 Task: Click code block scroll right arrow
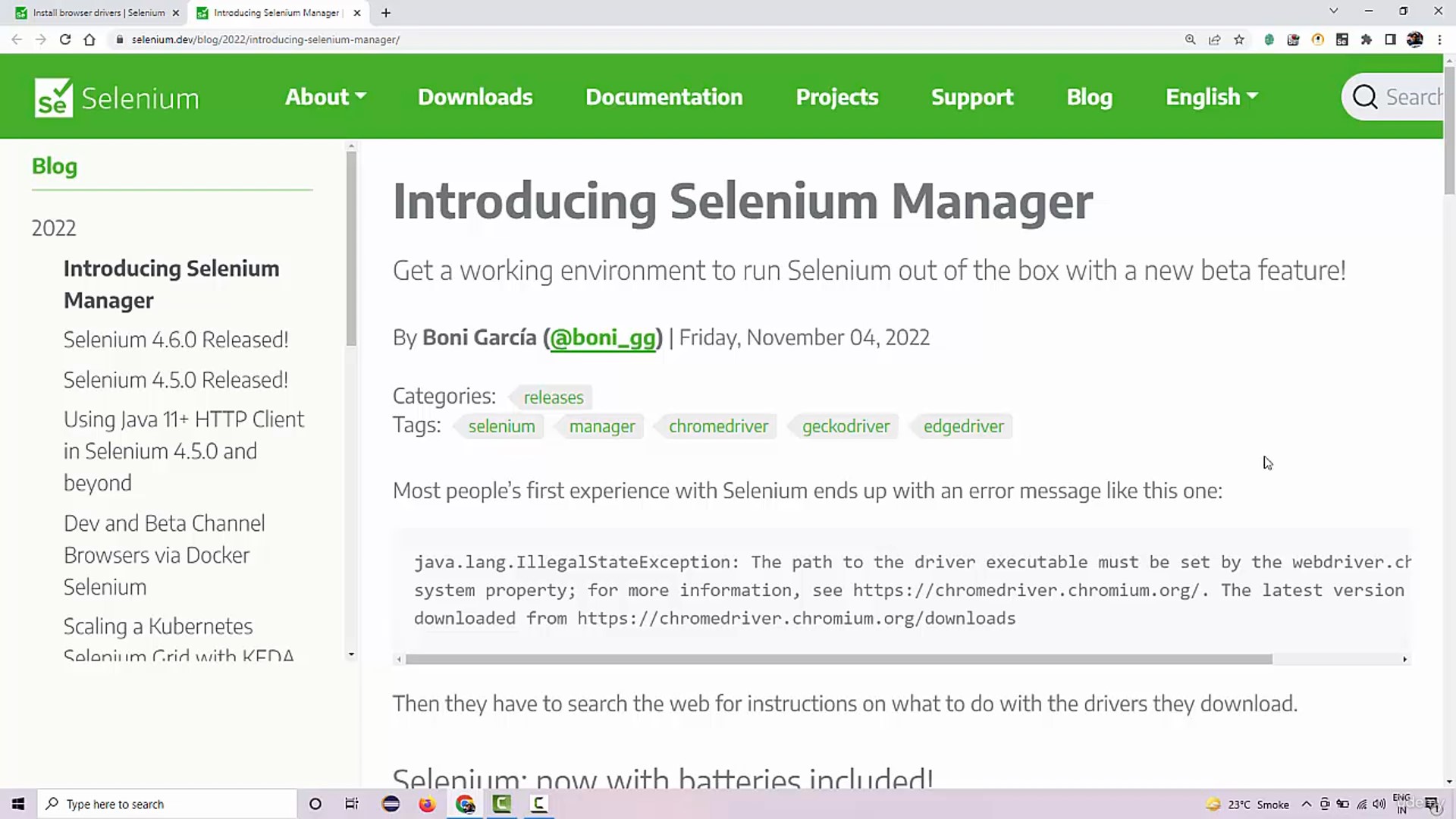(x=1404, y=659)
